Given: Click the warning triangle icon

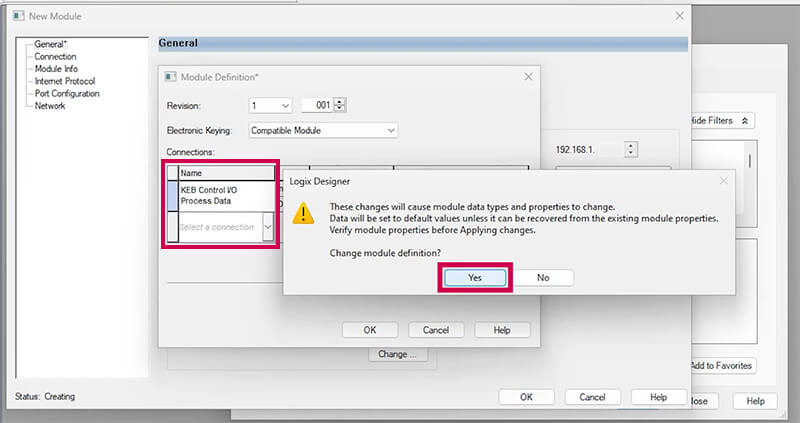Looking at the screenshot, I should (x=303, y=213).
